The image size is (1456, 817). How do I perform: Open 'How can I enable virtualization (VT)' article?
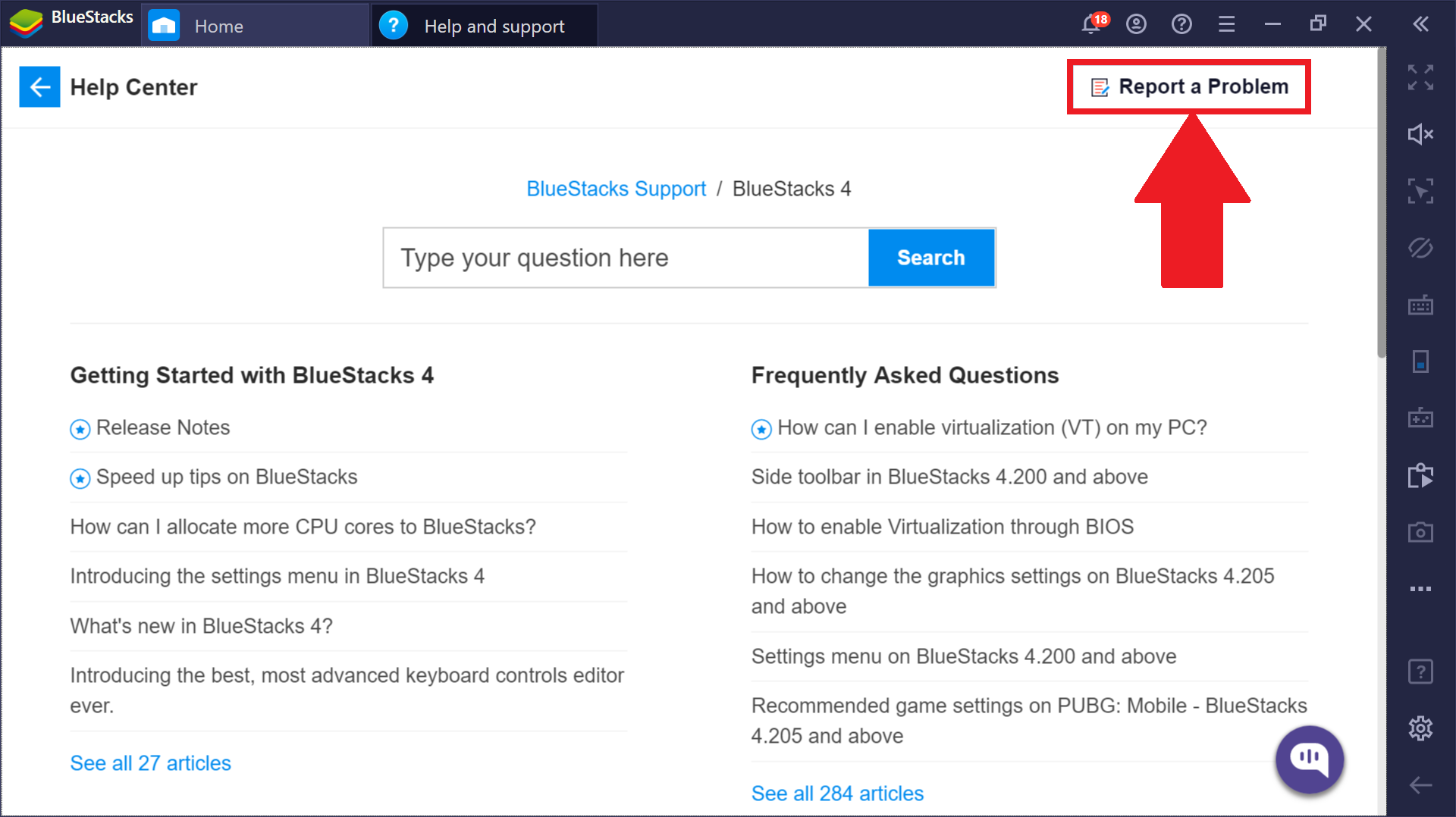click(x=992, y=427)
